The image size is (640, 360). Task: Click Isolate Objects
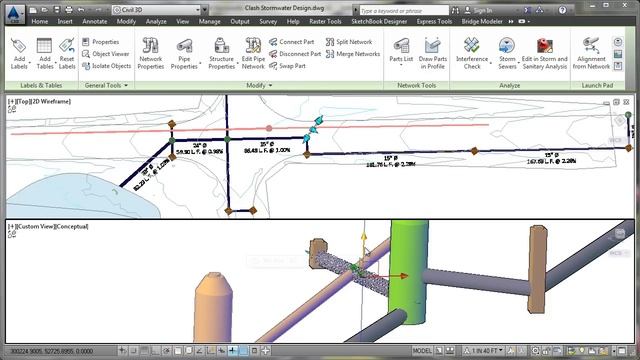(x=107, y=66)
